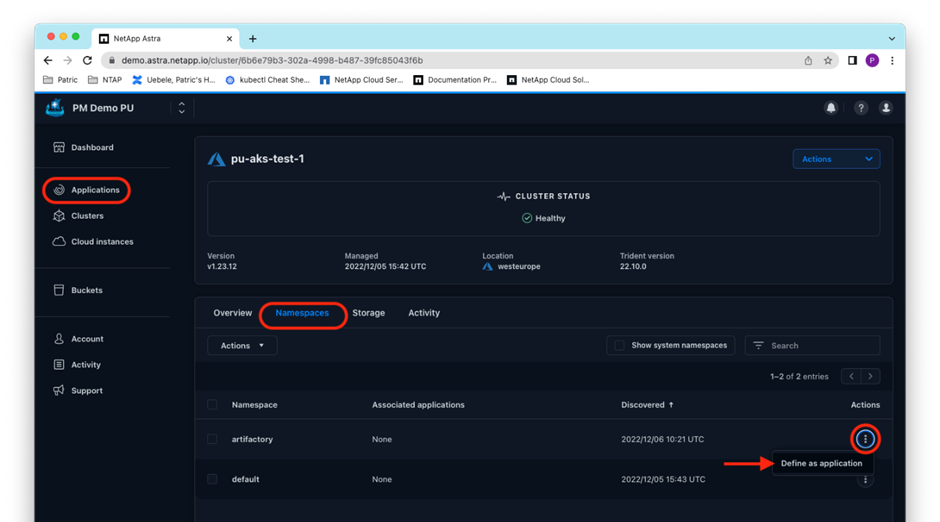Enable Show system namespaces checkbox
Screen dimensions: 940x522
(x=619, y=345)
